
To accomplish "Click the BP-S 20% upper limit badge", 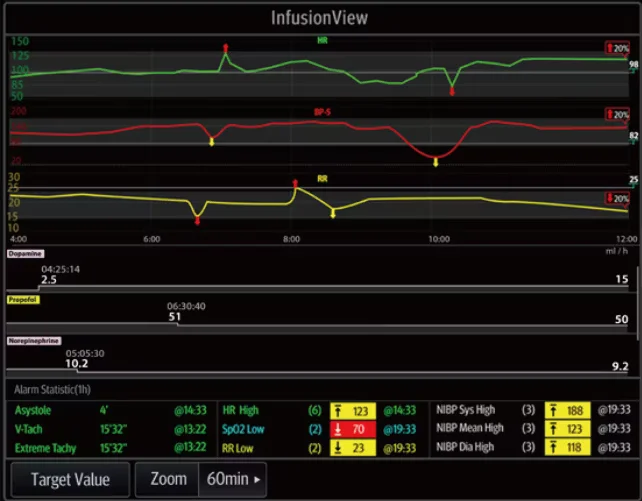I will [x=617, y=115].
